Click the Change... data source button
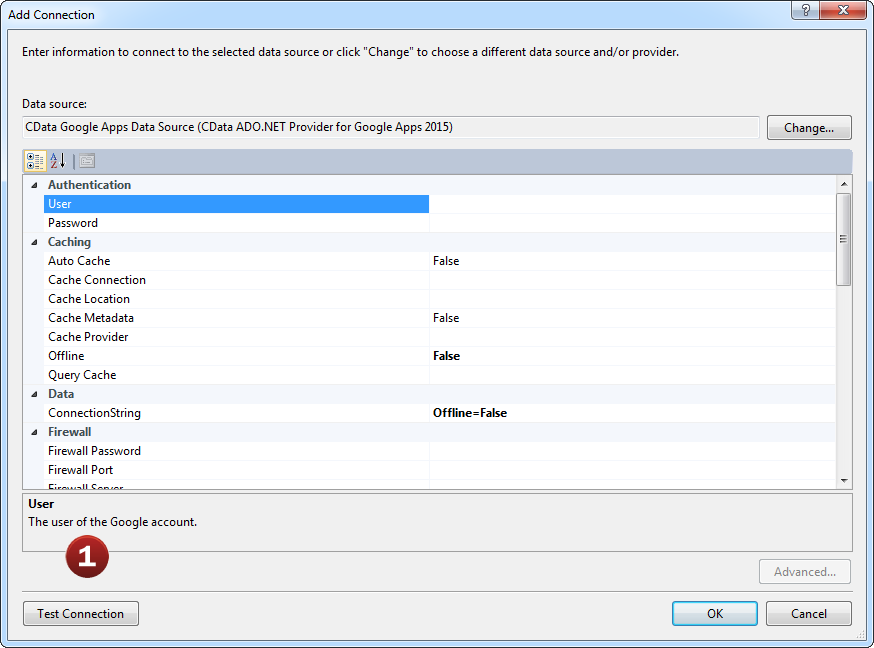The image size is (874, 648). [x=808, y=128]
